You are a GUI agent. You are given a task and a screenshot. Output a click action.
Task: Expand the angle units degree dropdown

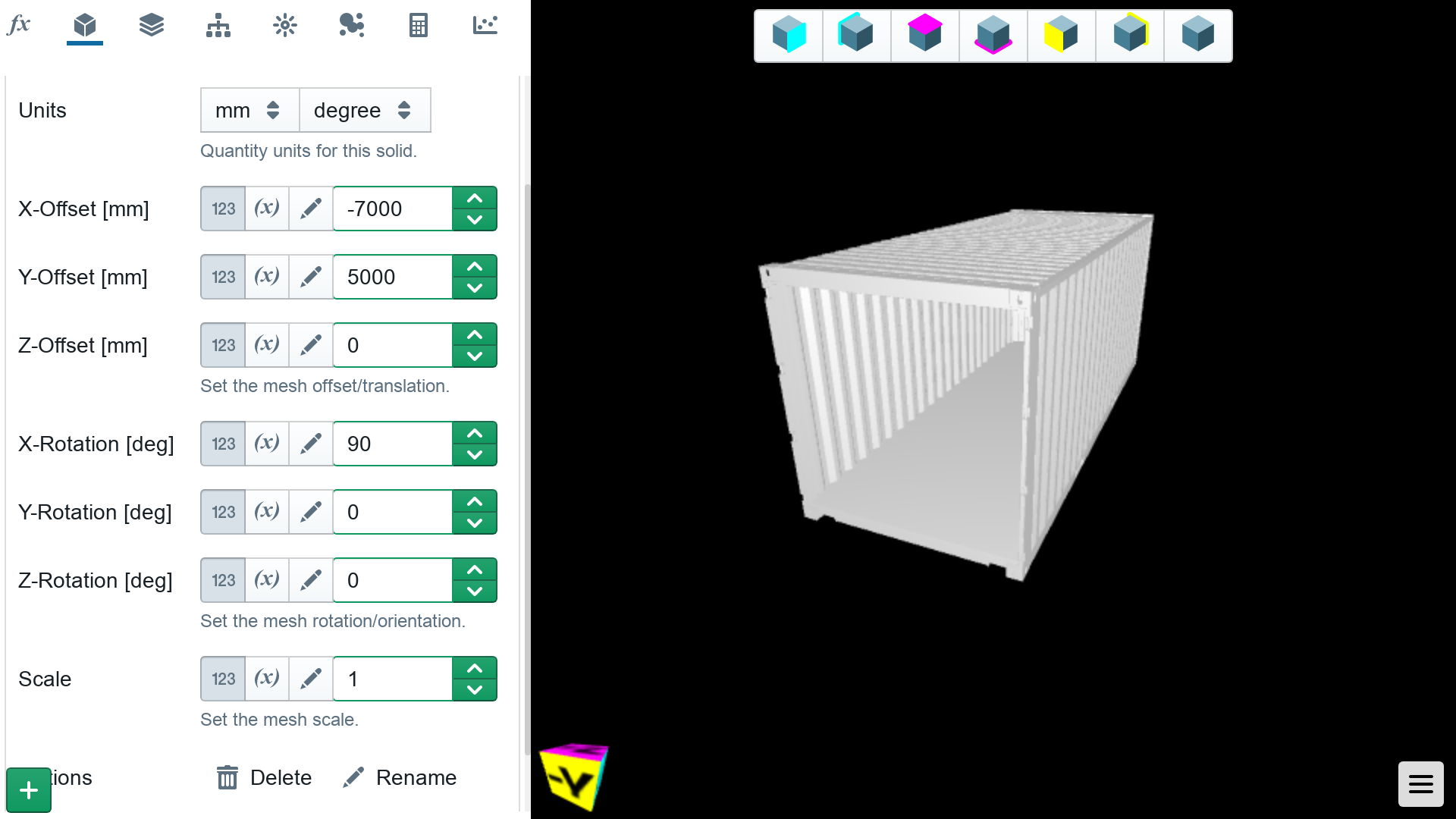click(x=363, y=110)
